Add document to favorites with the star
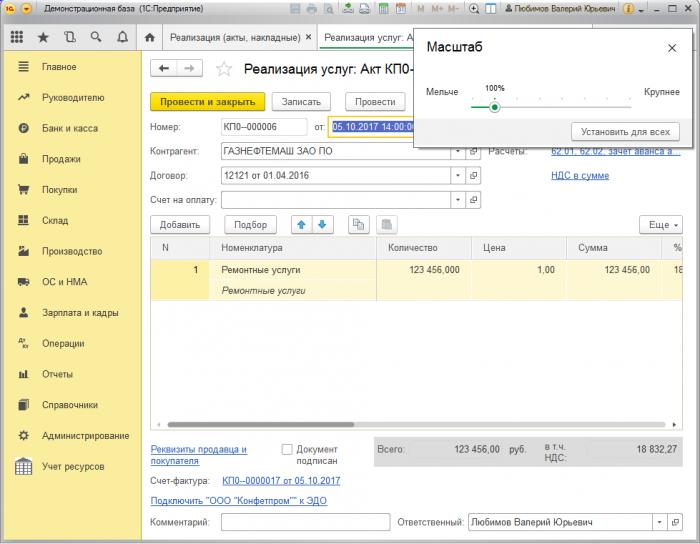700x544 pixels. [x=224, y=69]
